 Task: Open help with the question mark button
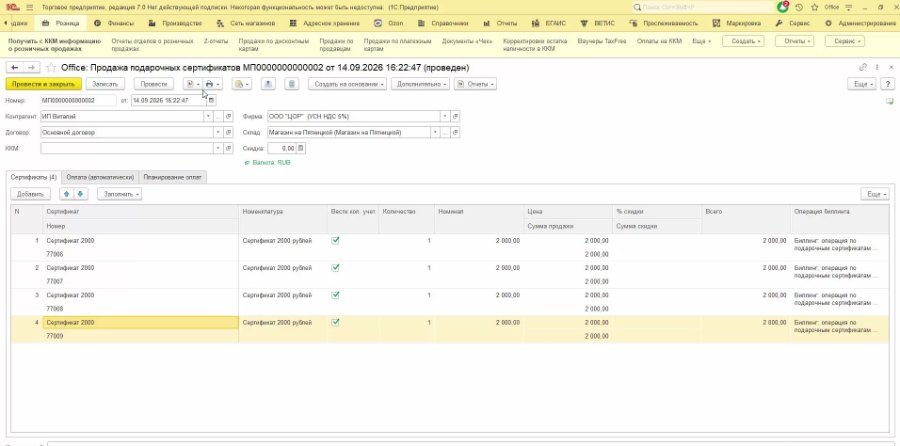887,84
